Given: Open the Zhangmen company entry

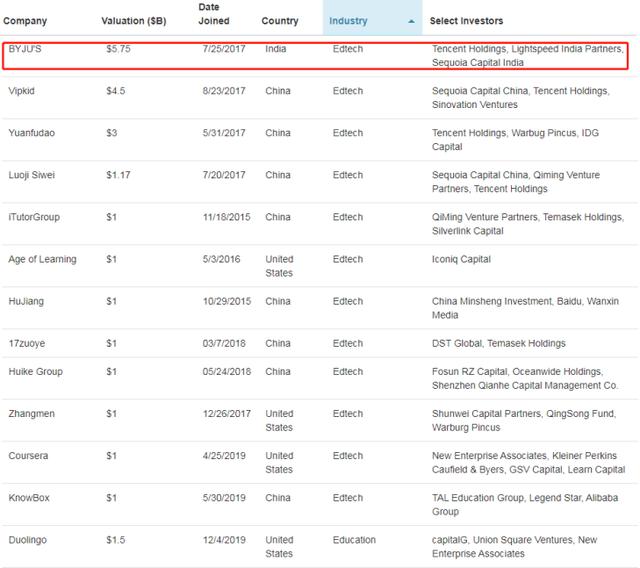Looking at the screenshot, I should point(32,413).
